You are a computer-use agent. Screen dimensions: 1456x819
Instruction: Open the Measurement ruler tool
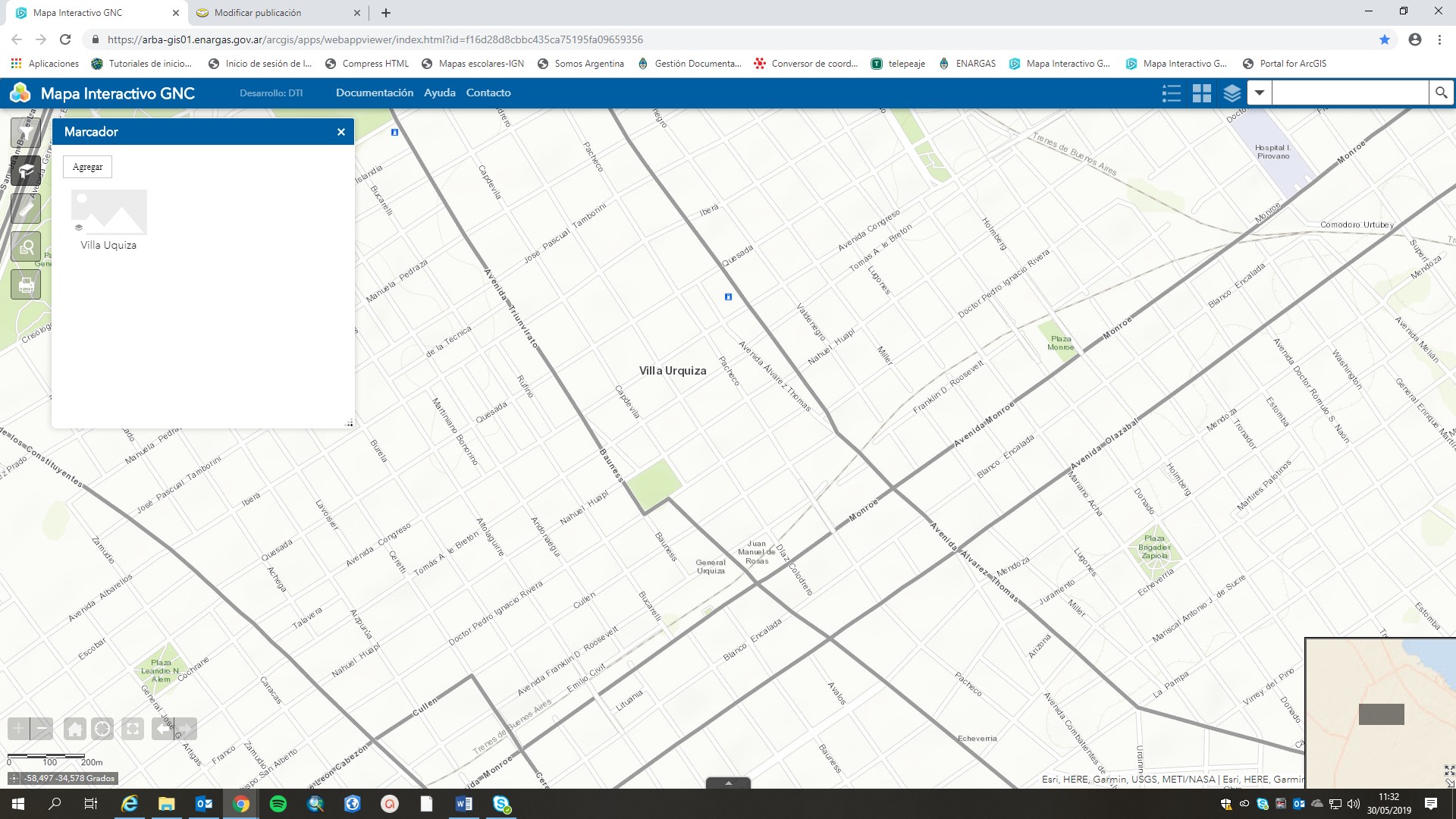pyautogui.click(x=26, y=209)
